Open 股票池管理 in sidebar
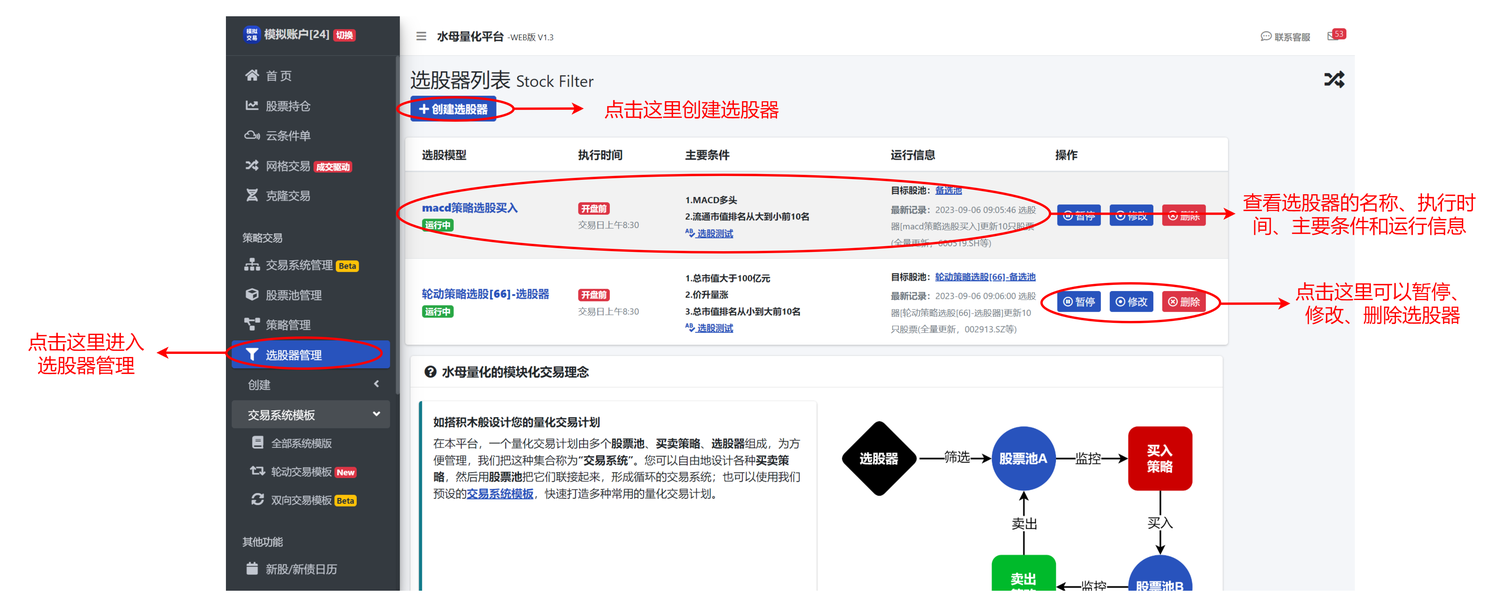1500x607 pixels. pos(293,295)
